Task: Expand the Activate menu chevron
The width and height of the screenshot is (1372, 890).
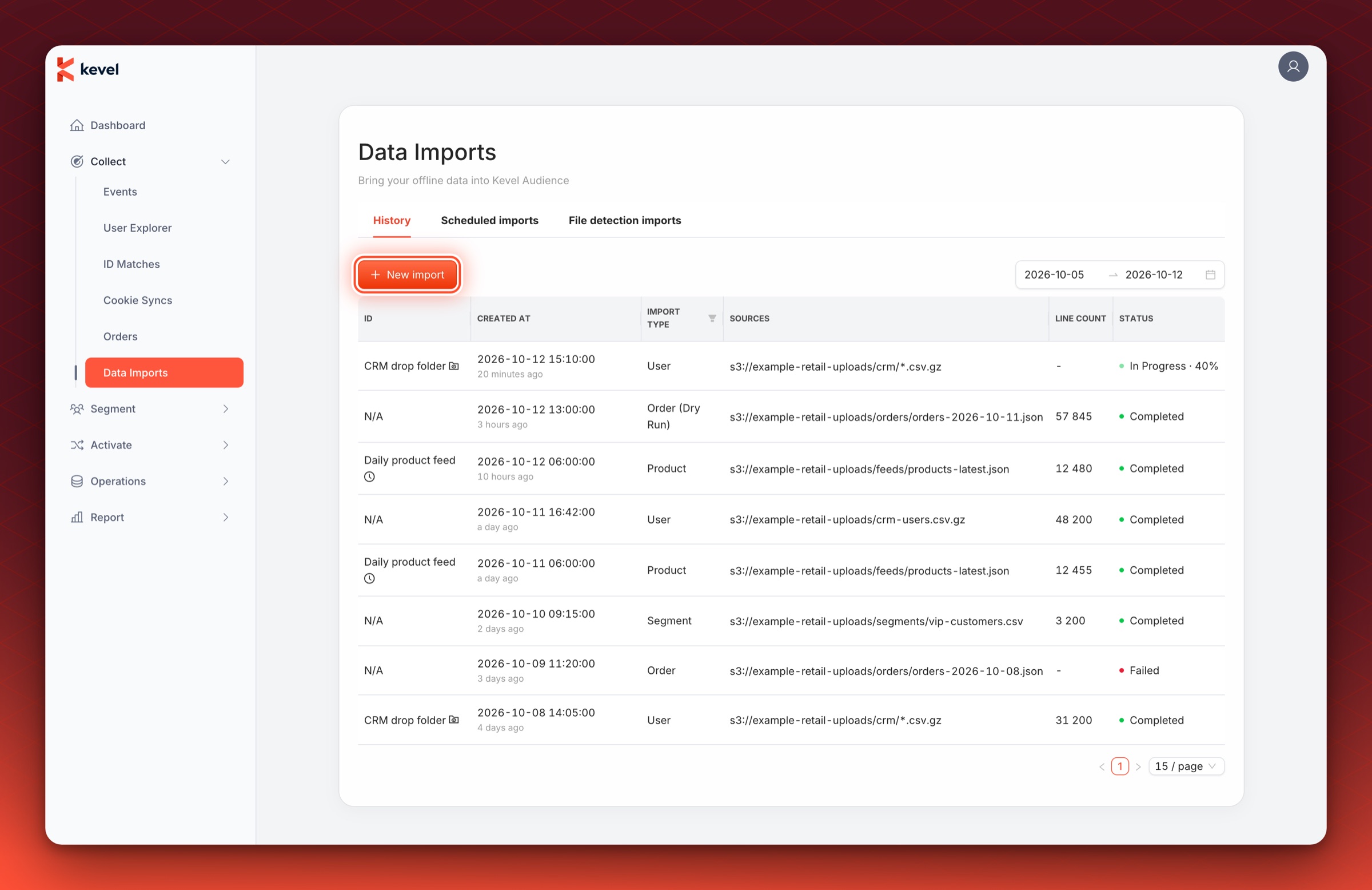Action: 225,444
